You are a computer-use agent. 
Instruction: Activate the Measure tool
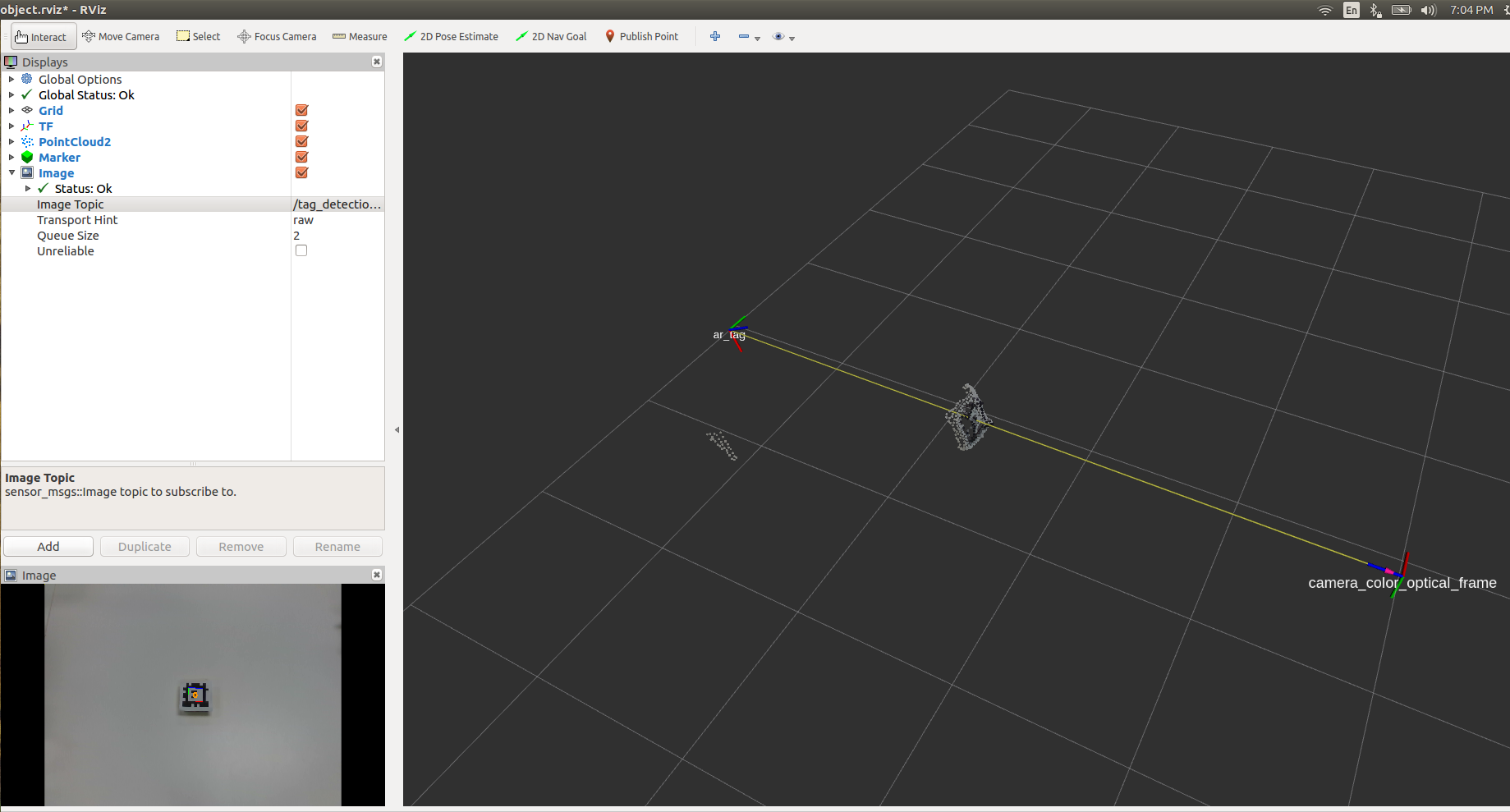pyautogui.click(x=360, y=36)
